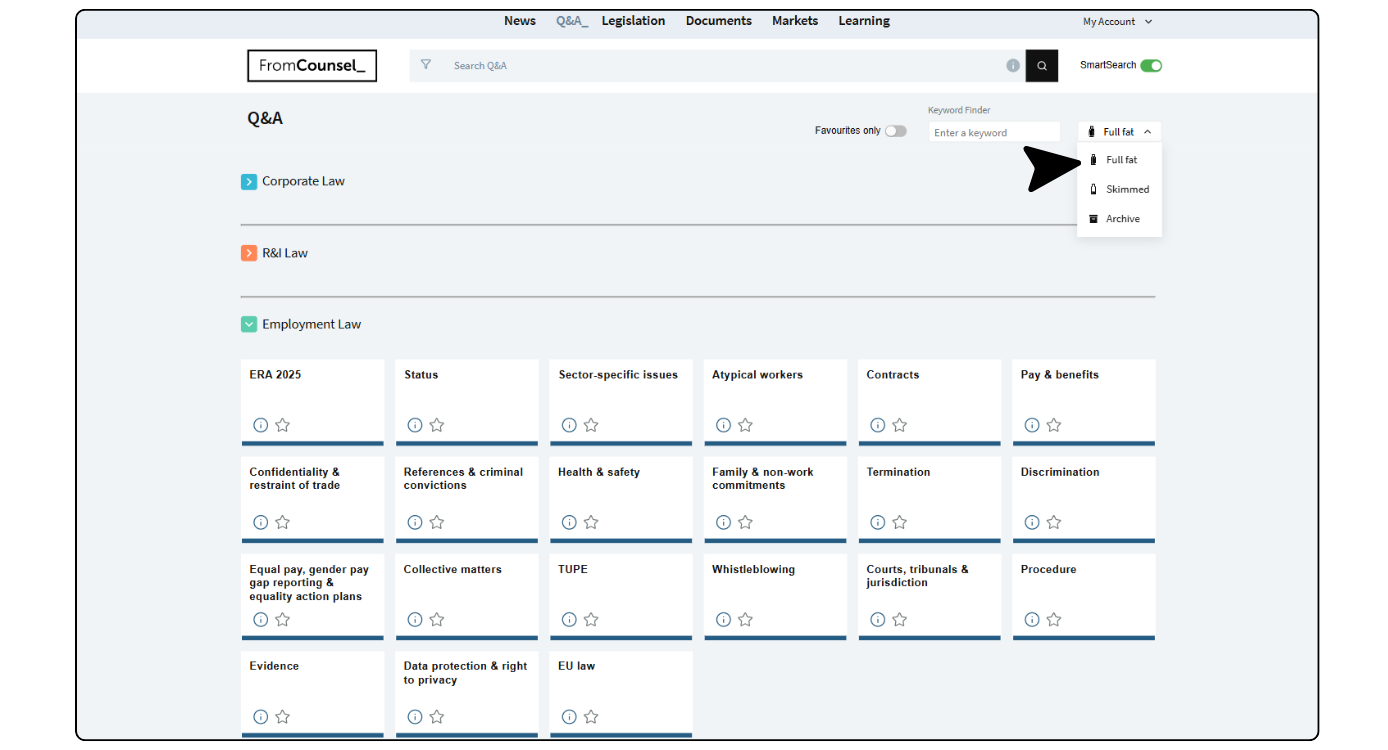Screen dimensions: 1388x750
Task: Show info for Discrimination card
Action: 1032,522
